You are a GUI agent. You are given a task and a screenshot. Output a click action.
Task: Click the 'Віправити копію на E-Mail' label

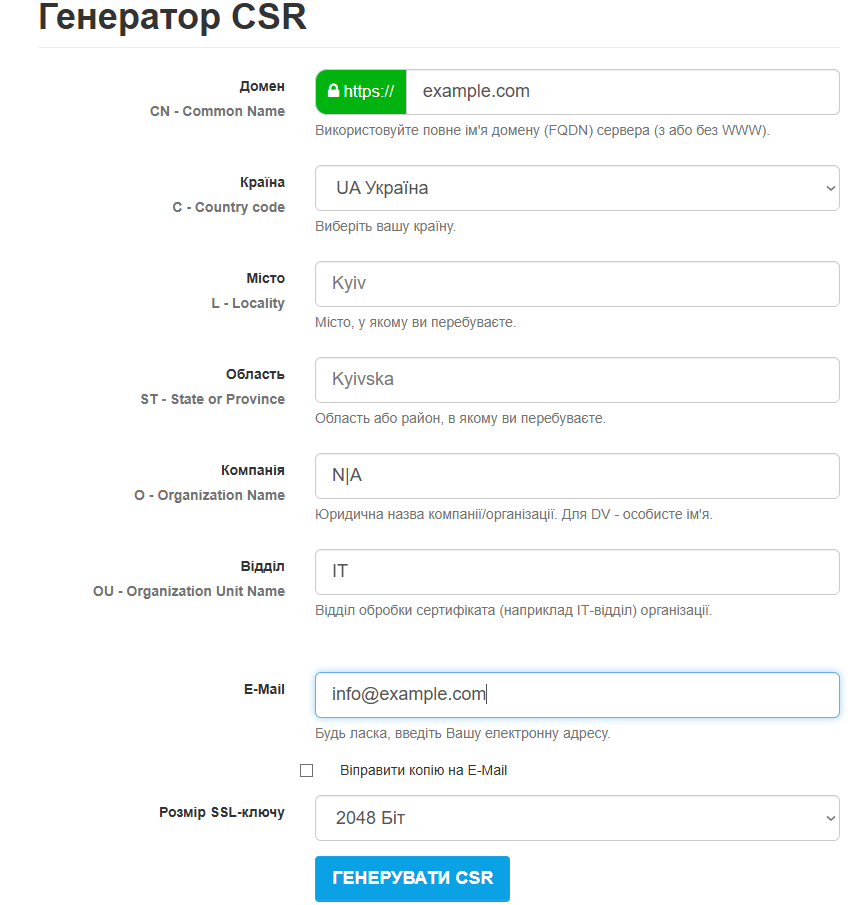[x=423, y=771]
